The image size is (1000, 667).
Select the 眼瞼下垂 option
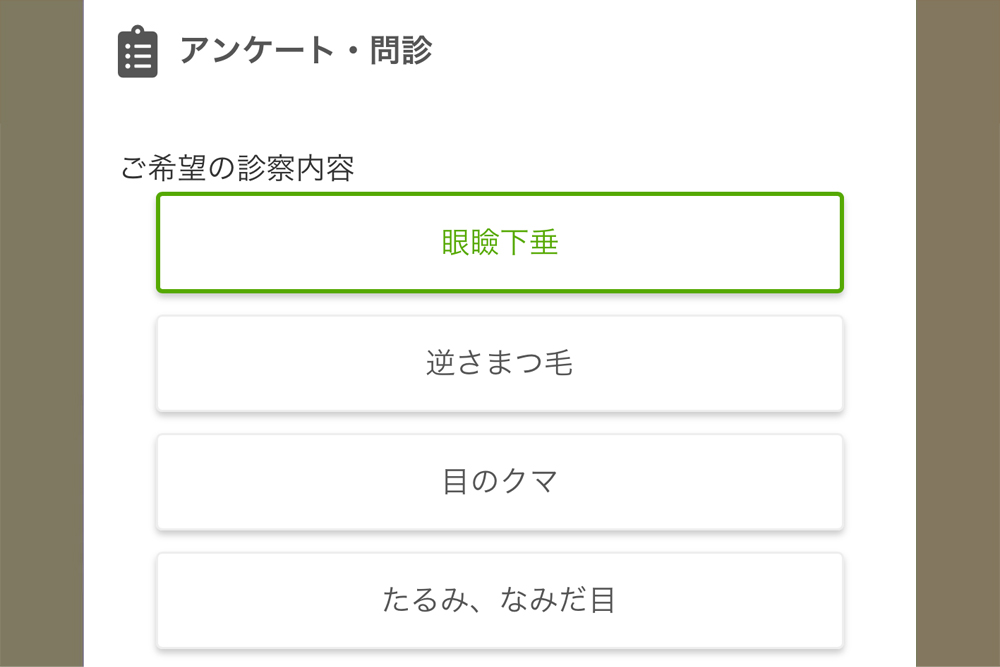tap(500, 242)
